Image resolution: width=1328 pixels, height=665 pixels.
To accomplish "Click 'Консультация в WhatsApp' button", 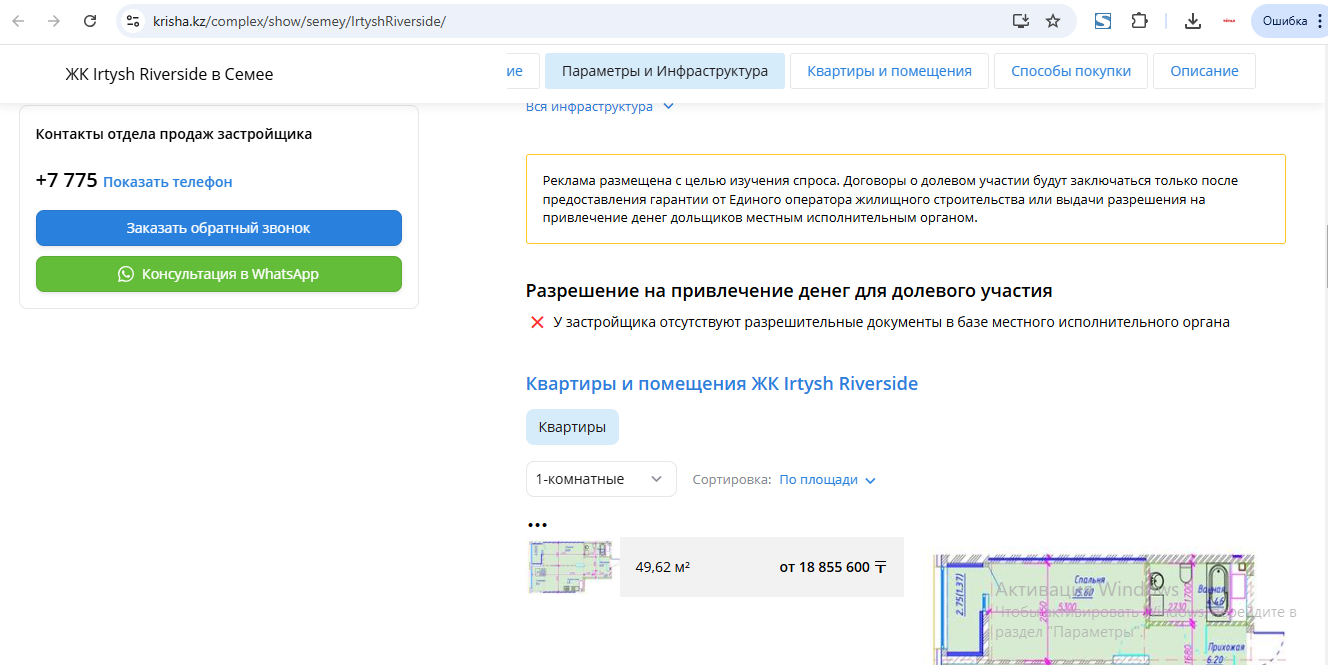I will coord(218,274).
